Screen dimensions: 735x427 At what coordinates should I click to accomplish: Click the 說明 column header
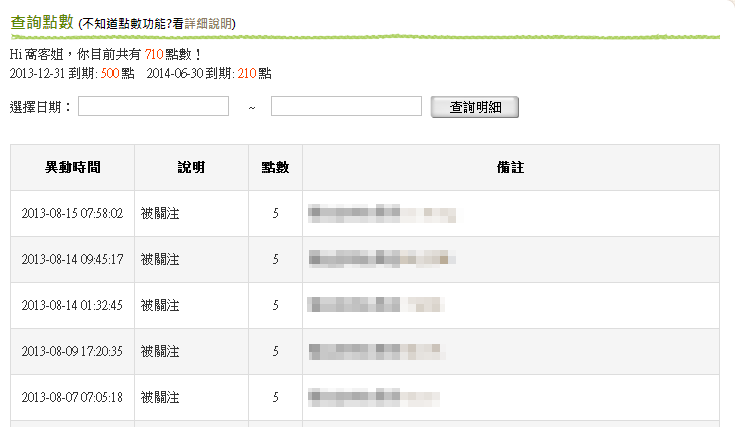point(191,167)
